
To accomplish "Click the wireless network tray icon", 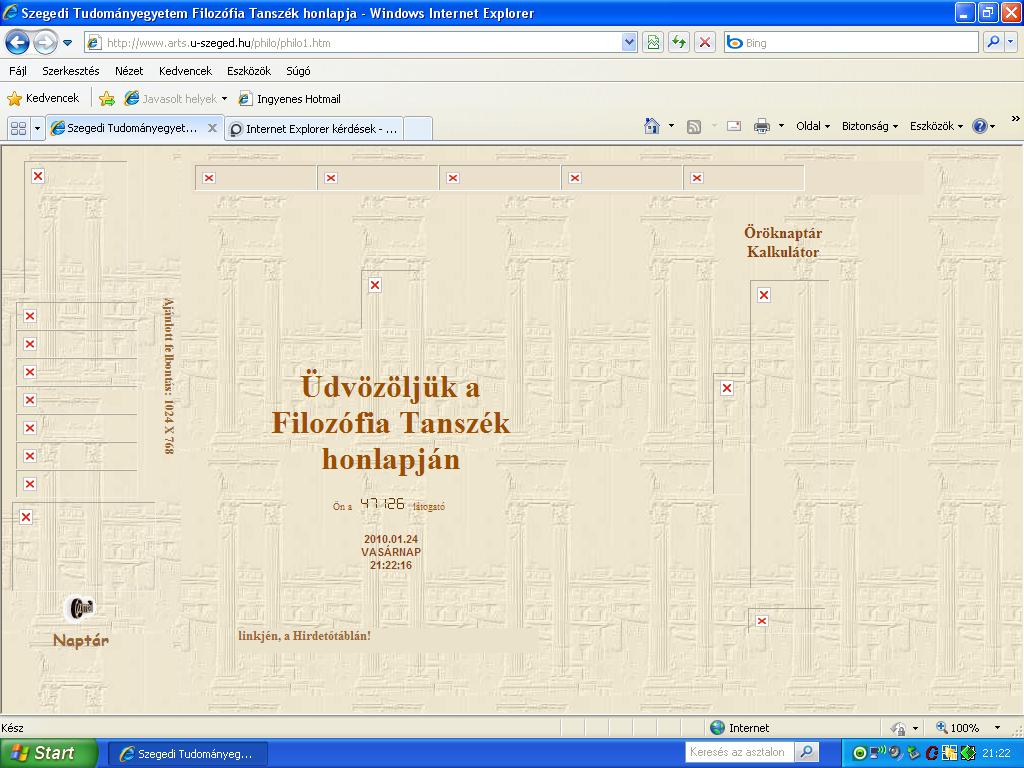I will 877,753.
